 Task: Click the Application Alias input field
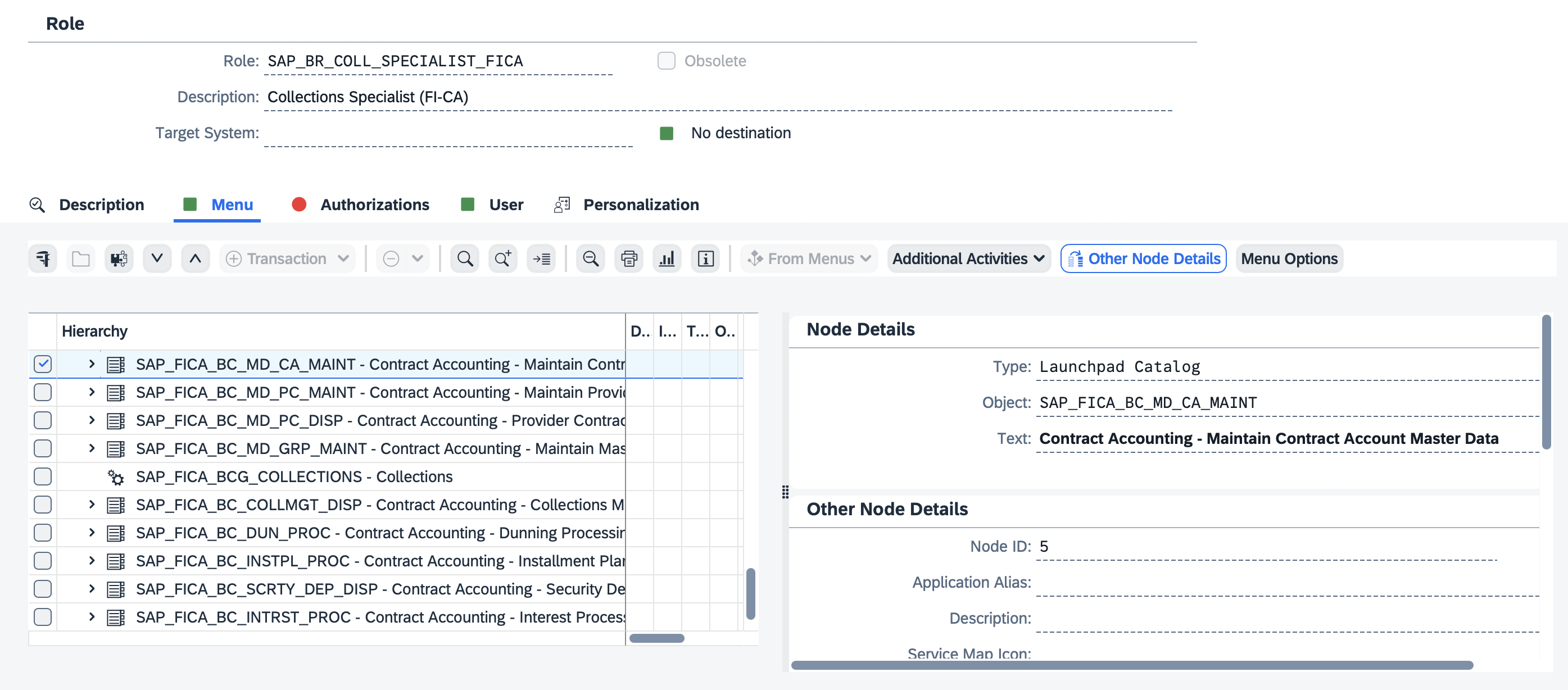(x=1288, y=583)
